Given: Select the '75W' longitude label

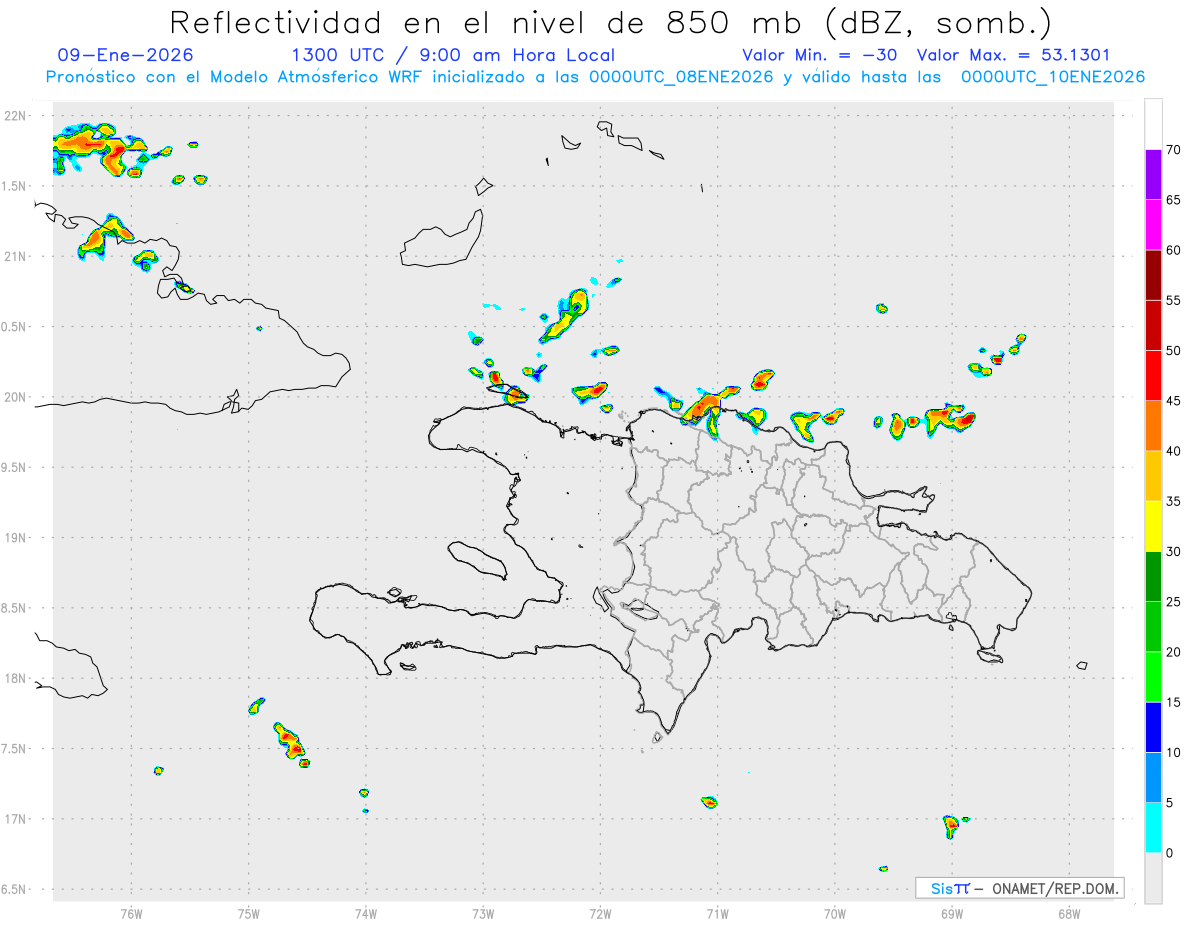Looking at the screenshot, I should tap(249, 913).
